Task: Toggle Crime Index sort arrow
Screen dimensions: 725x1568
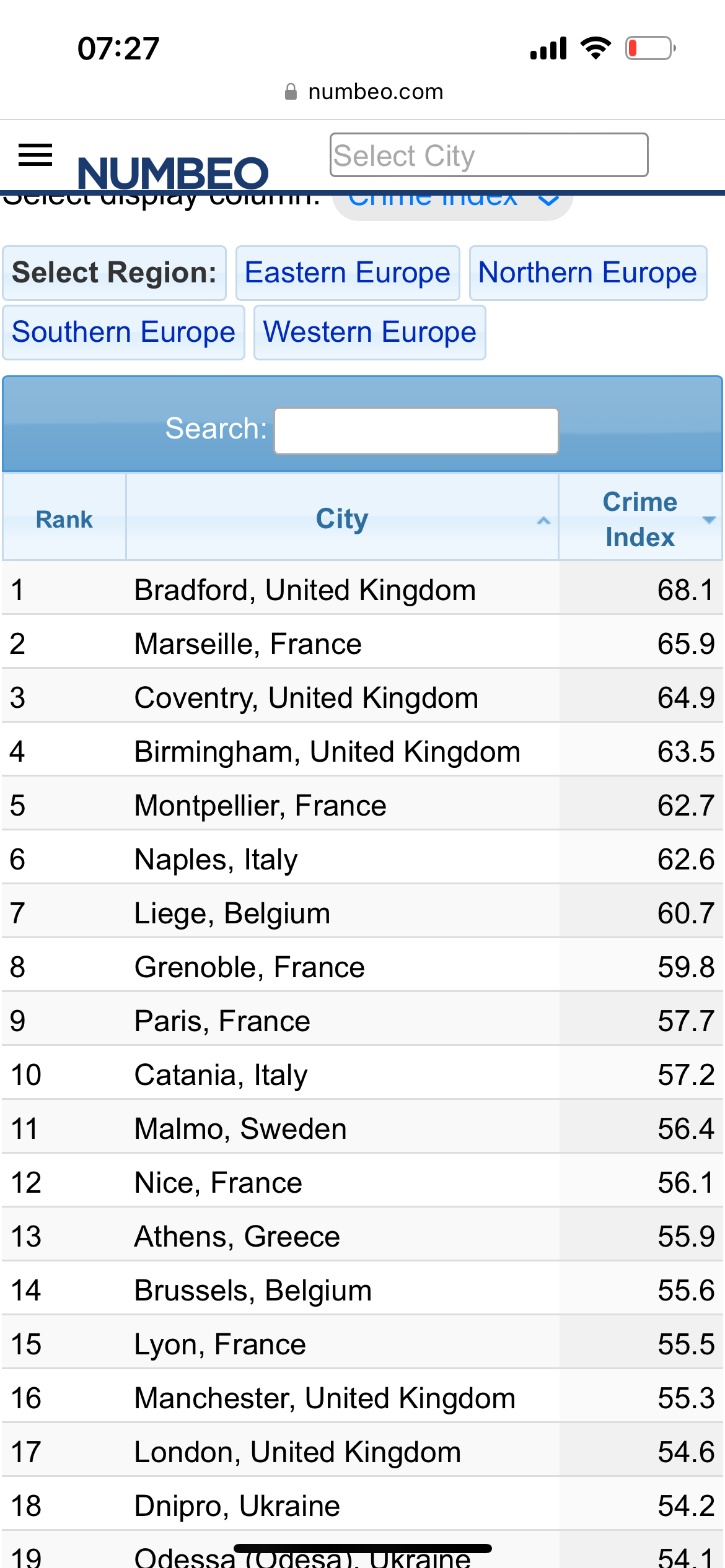Action: (709, 520)
